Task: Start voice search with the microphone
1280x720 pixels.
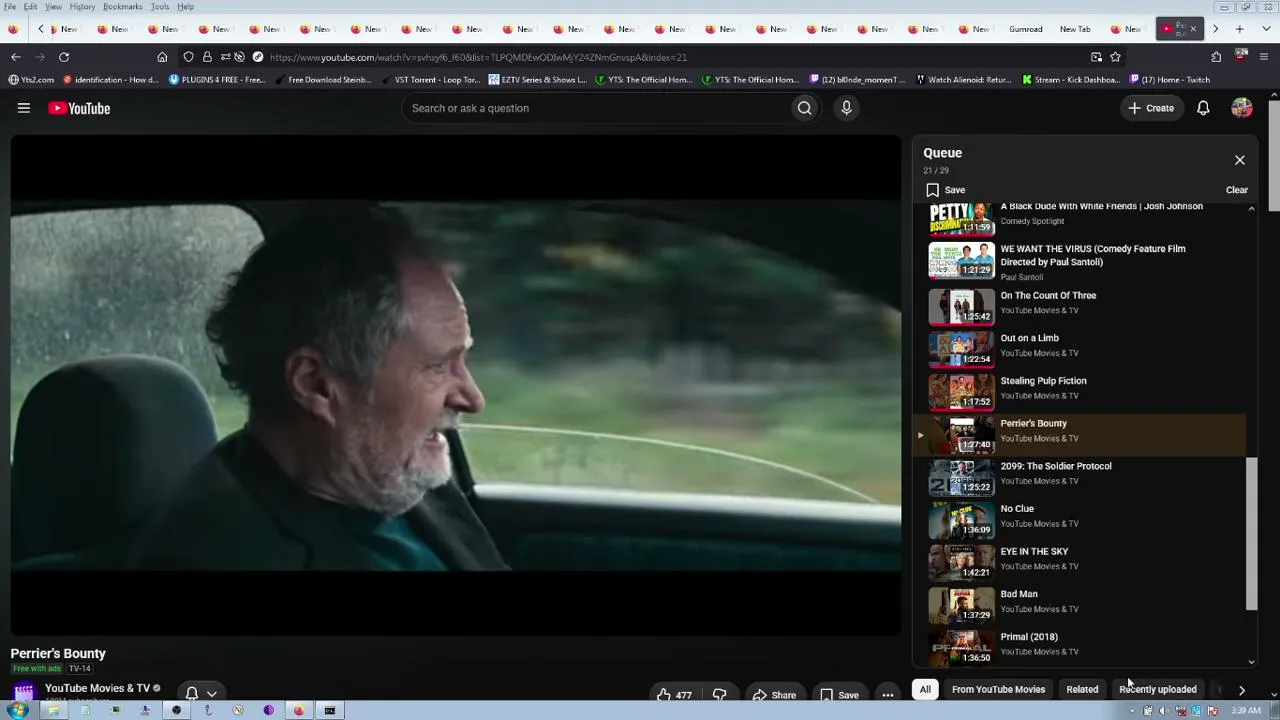Action: click(x=846, y=108)
